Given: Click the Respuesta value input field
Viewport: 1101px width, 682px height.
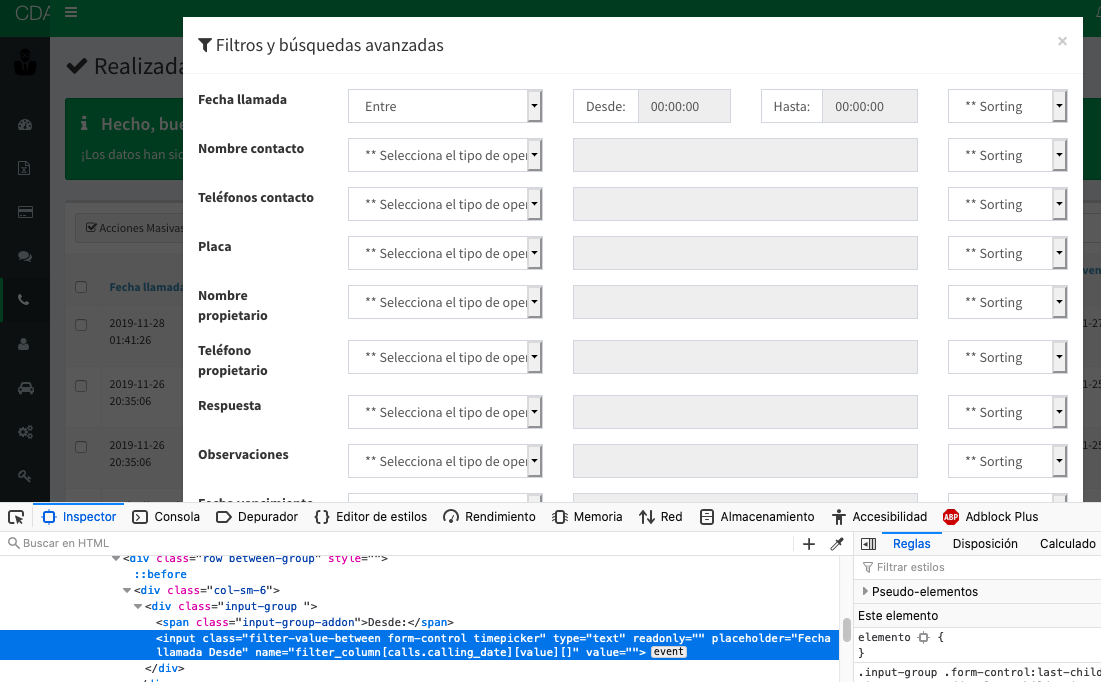Looking at the screenshot, I should 745,412.
